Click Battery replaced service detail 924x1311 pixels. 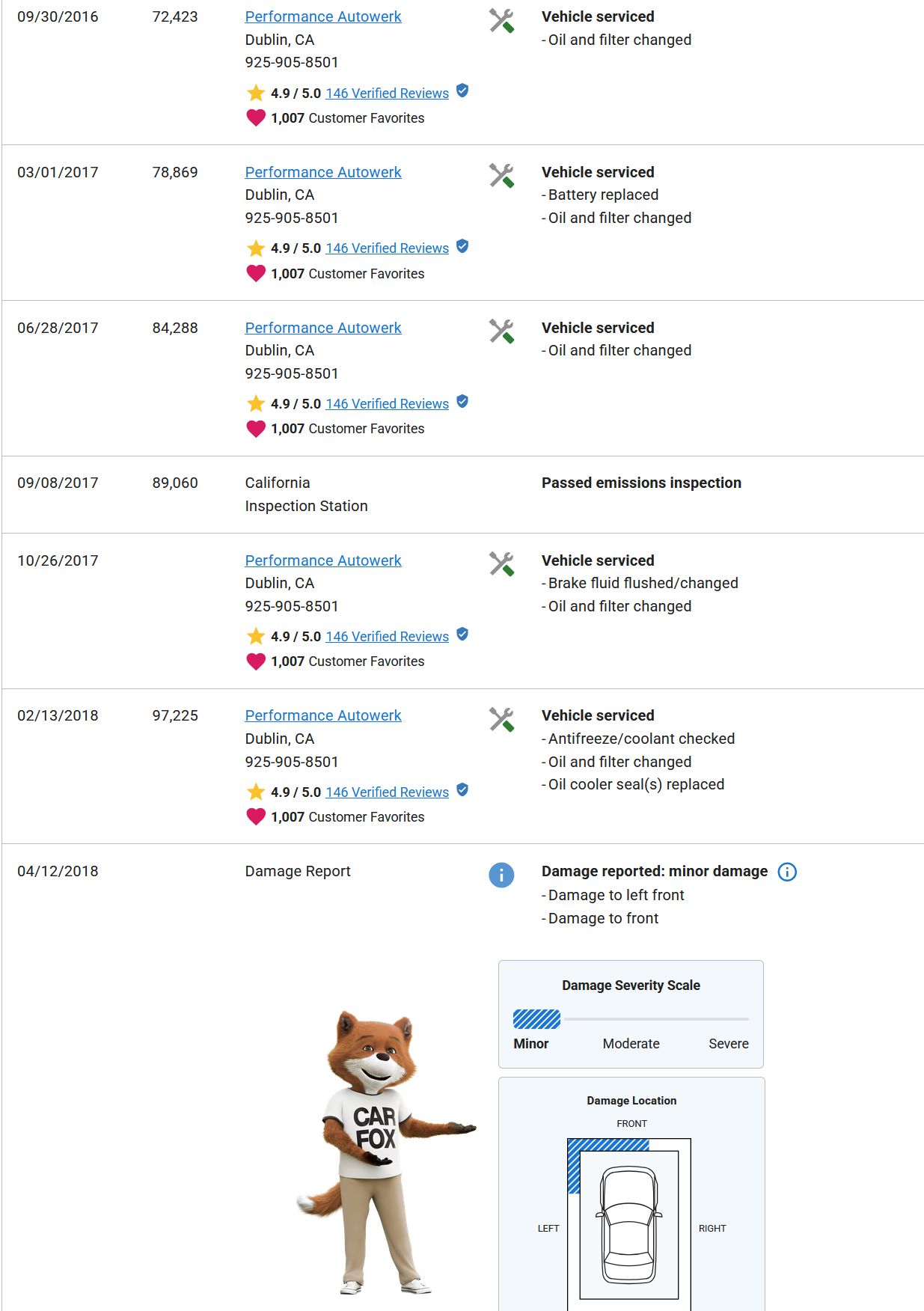tap(603, 195)
